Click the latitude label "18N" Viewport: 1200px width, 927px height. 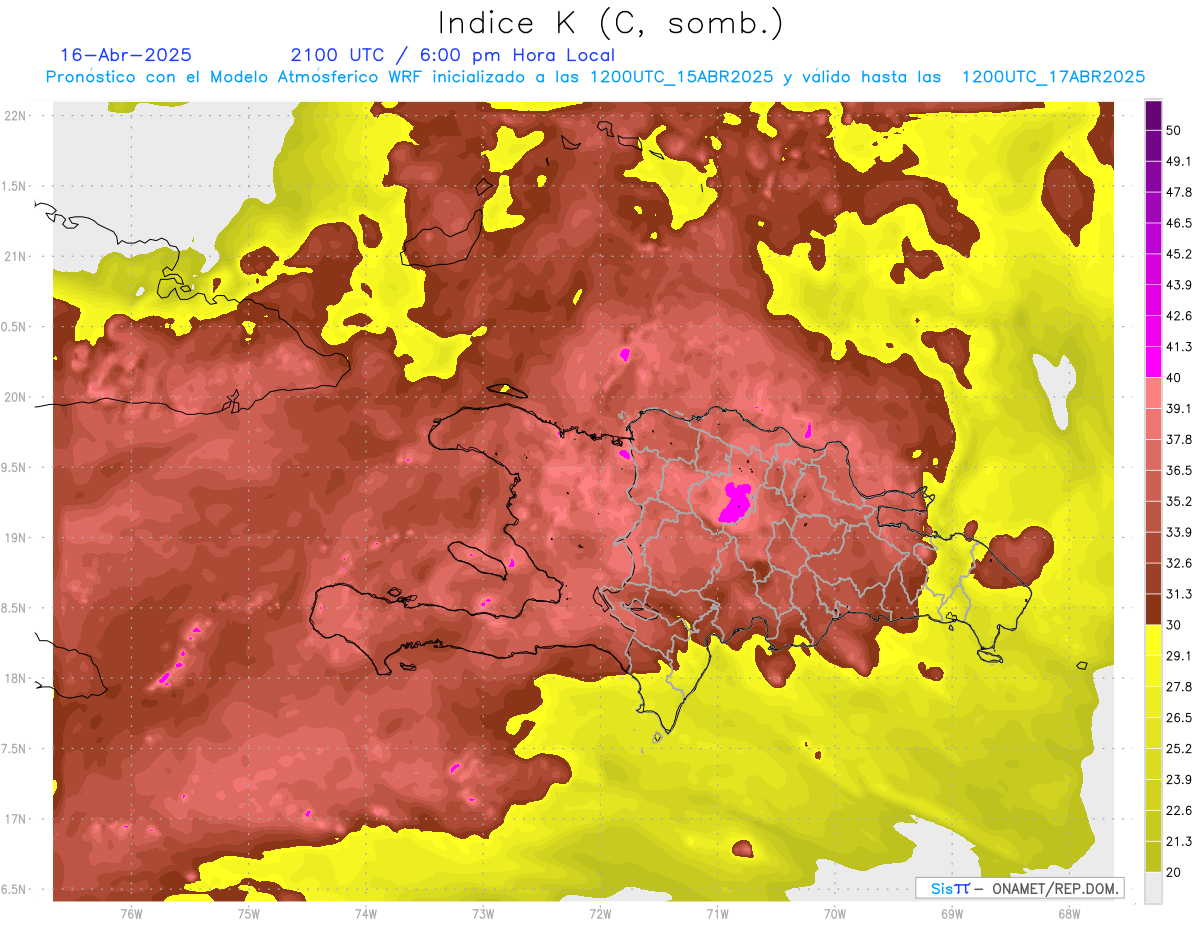click(x=16, y=679)
